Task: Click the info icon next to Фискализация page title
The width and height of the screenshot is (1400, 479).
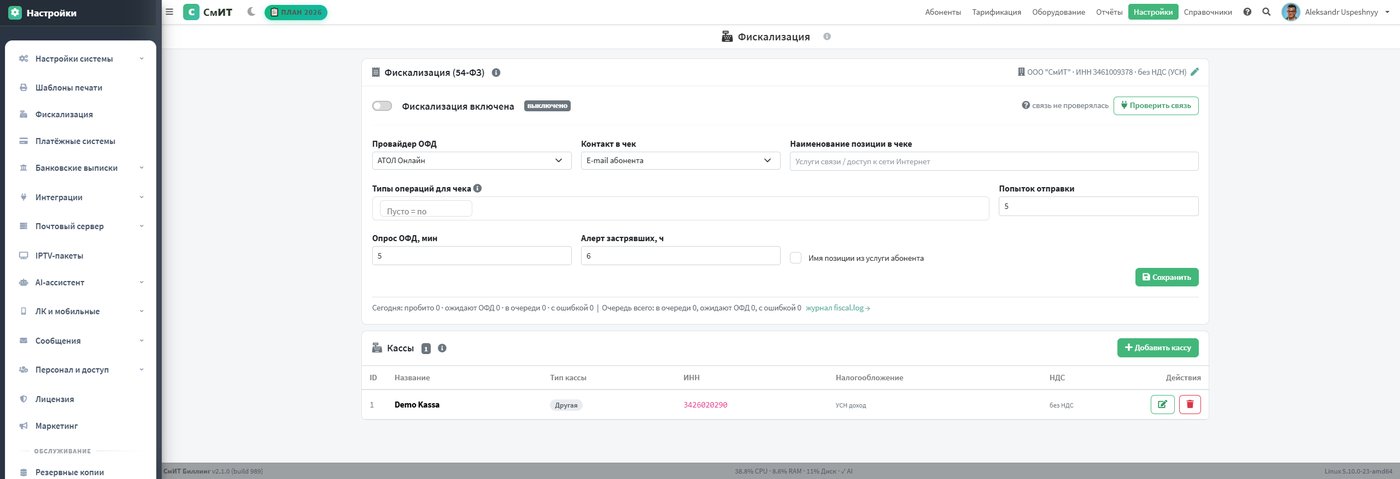Action: (x=827, y=36)
